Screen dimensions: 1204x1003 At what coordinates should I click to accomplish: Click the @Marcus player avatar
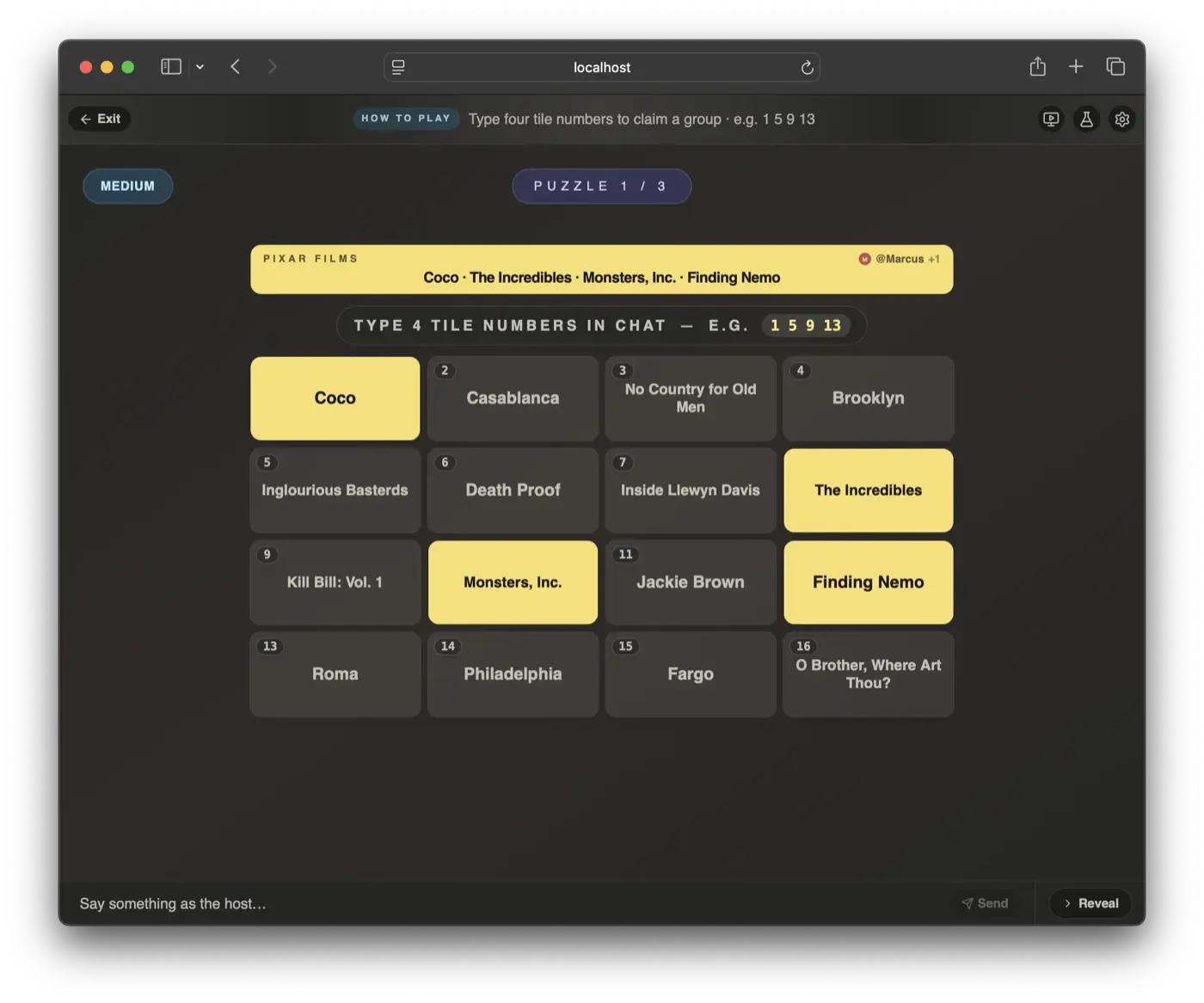click(x=864, y=259)
